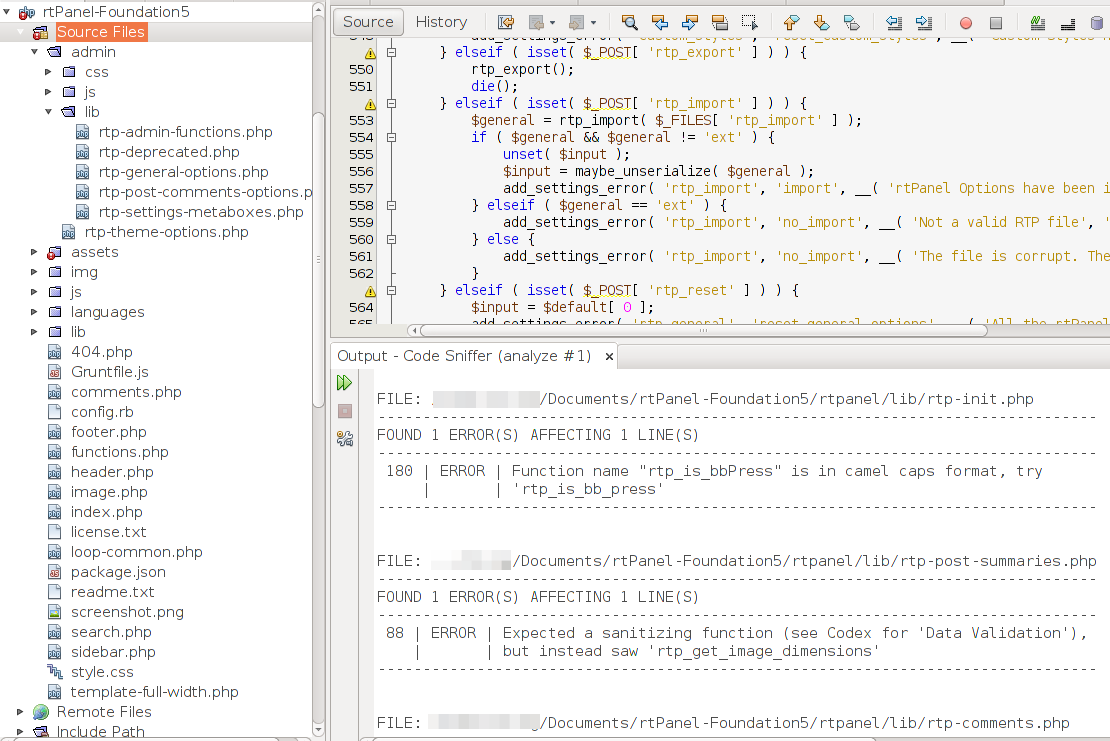Start macro recording red circle
Viewport: 1110px width, 741px height.
966,23
